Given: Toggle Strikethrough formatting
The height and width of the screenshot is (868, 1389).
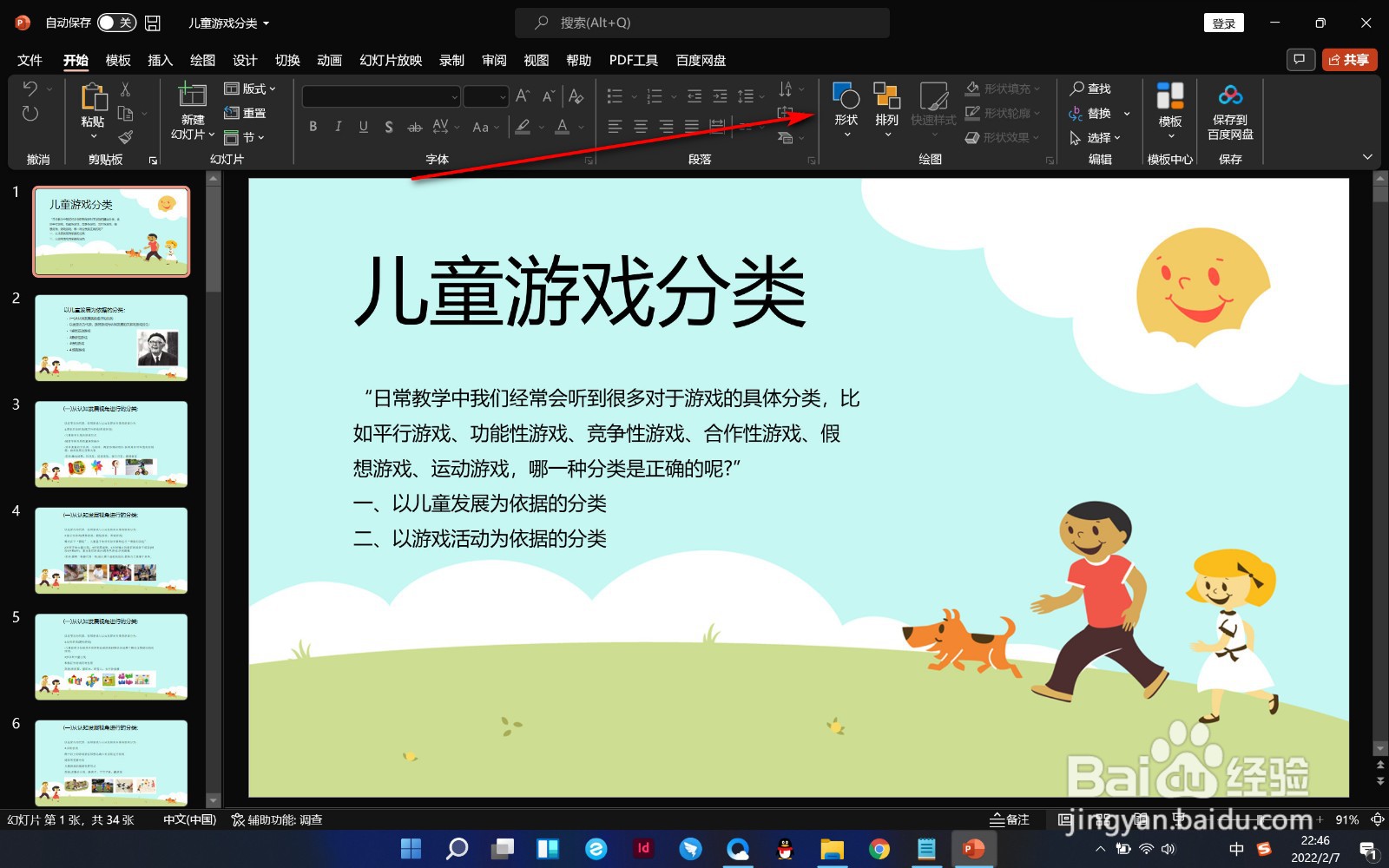Looking at the screenshot, I should tap(414, 127).
